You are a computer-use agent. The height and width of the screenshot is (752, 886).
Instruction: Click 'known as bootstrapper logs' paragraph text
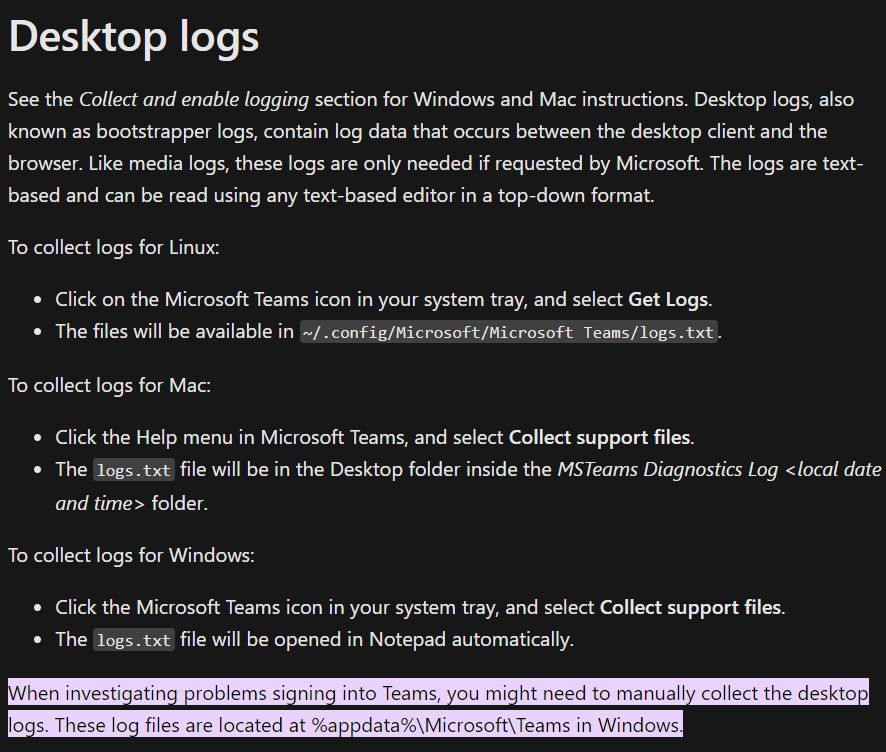point(133,132)
